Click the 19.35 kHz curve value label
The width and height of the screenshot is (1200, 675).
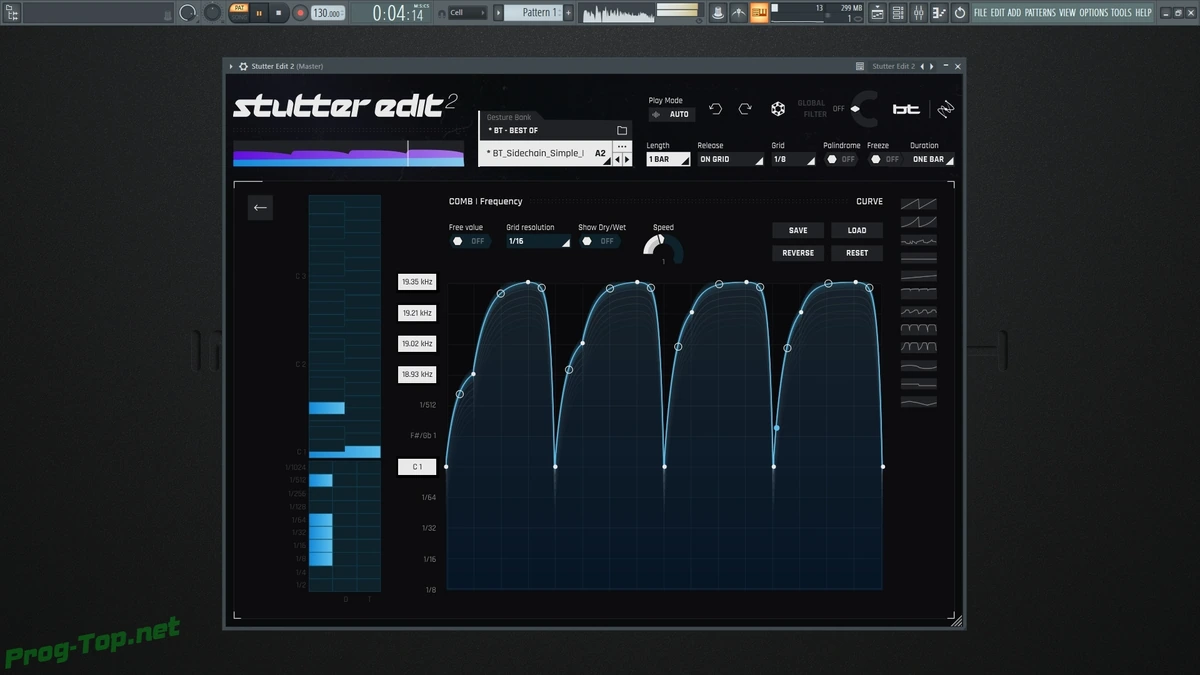tap(417, 282)
